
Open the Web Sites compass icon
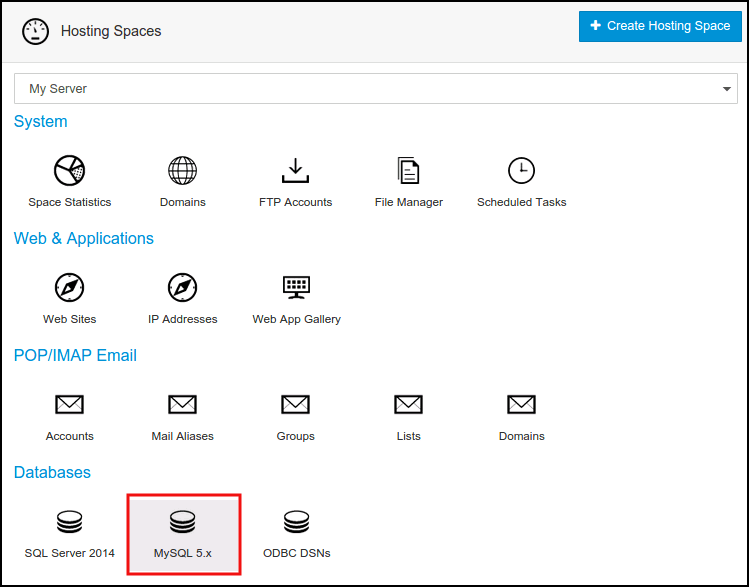(69, 288)
